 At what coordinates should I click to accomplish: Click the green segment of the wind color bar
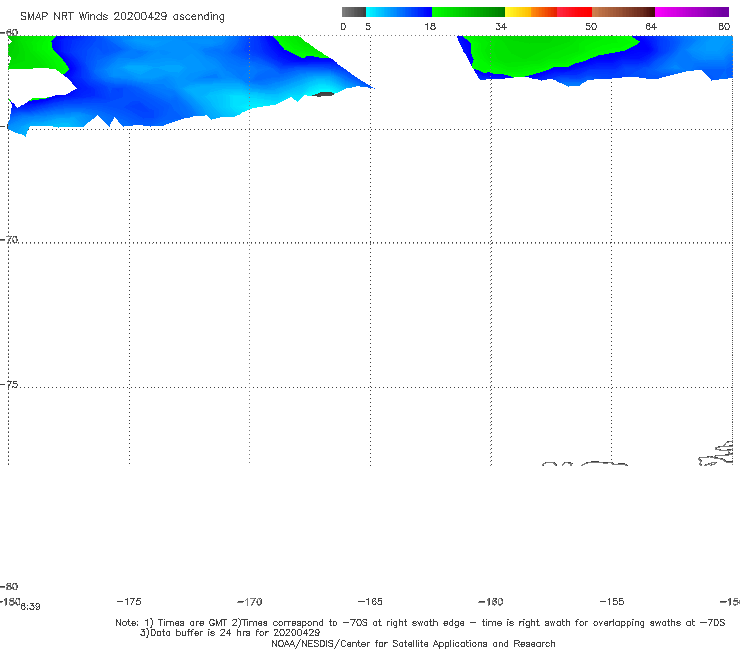point(468,12)
